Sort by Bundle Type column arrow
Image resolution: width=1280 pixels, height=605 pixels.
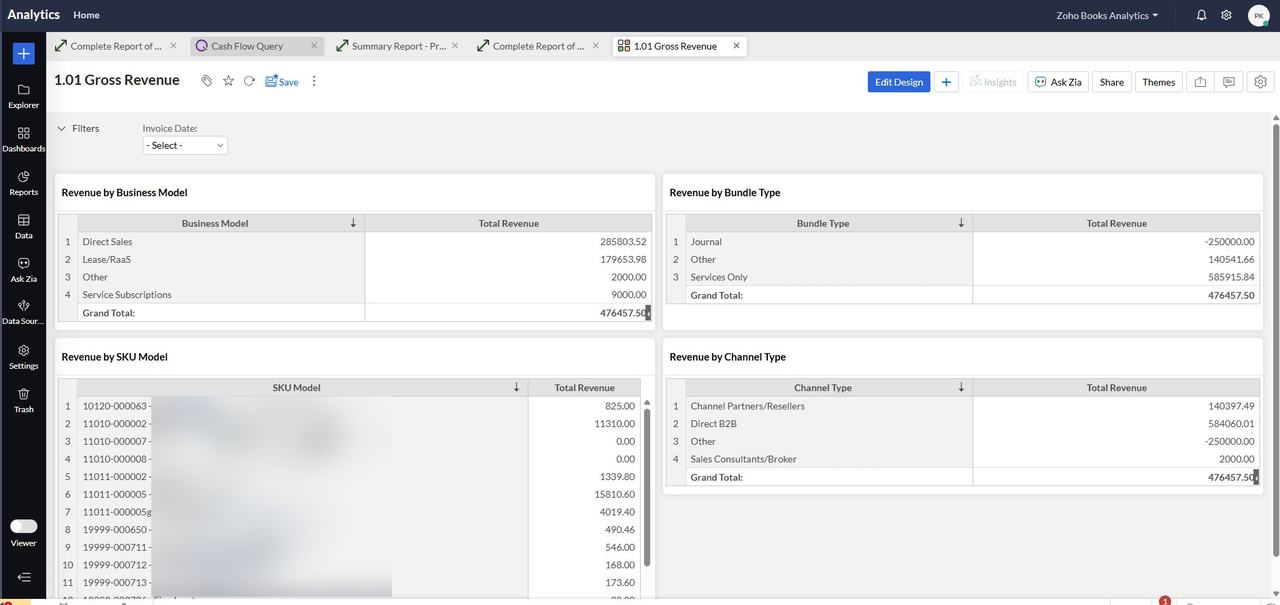(x=961, y=223)
